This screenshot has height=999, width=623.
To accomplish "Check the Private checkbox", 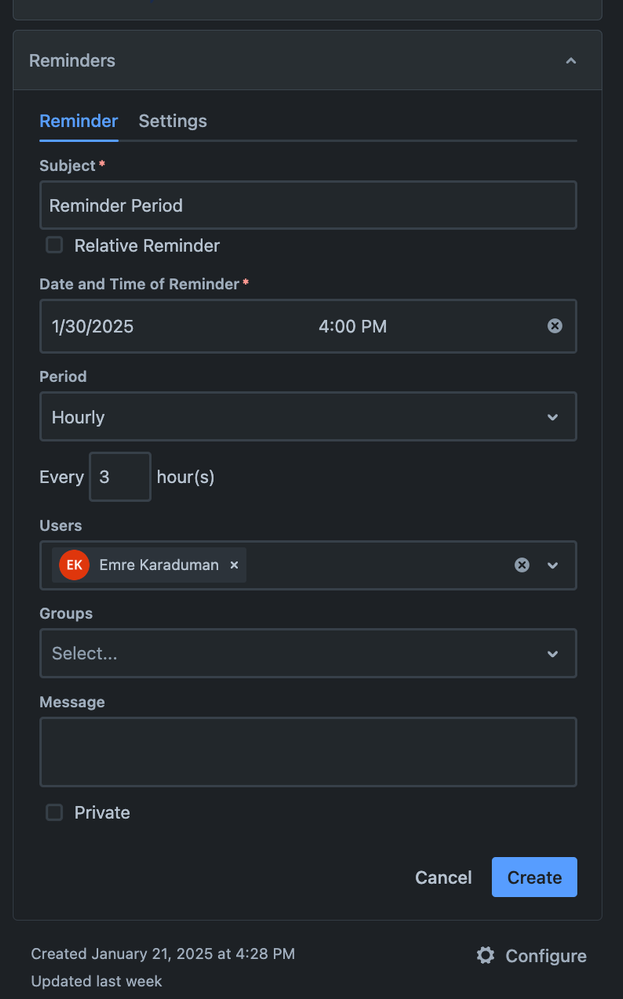I will pyautogui.click(x=55, y=812).
